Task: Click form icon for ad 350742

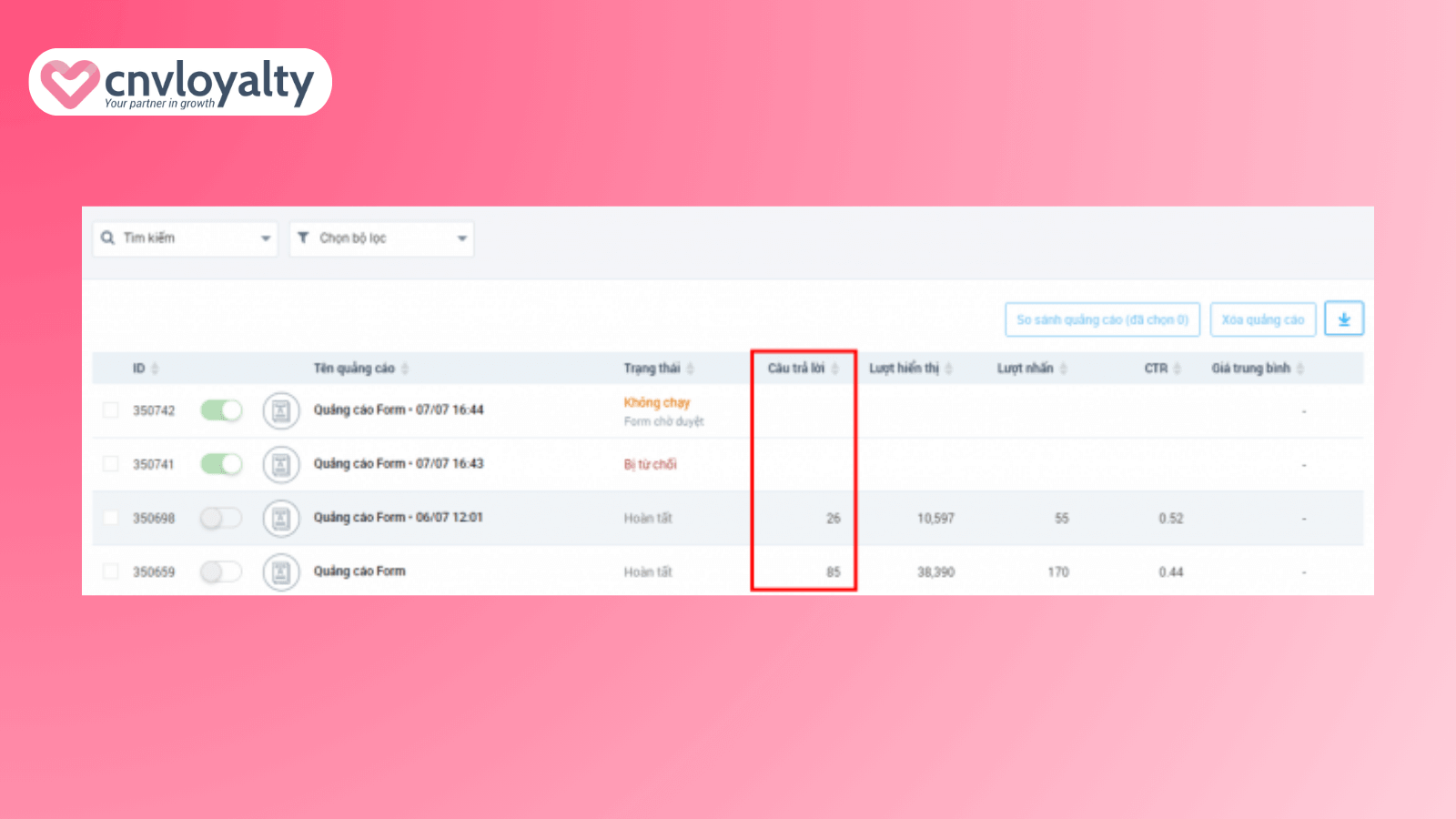Action: pyautogui.click(x=281, y=411)
